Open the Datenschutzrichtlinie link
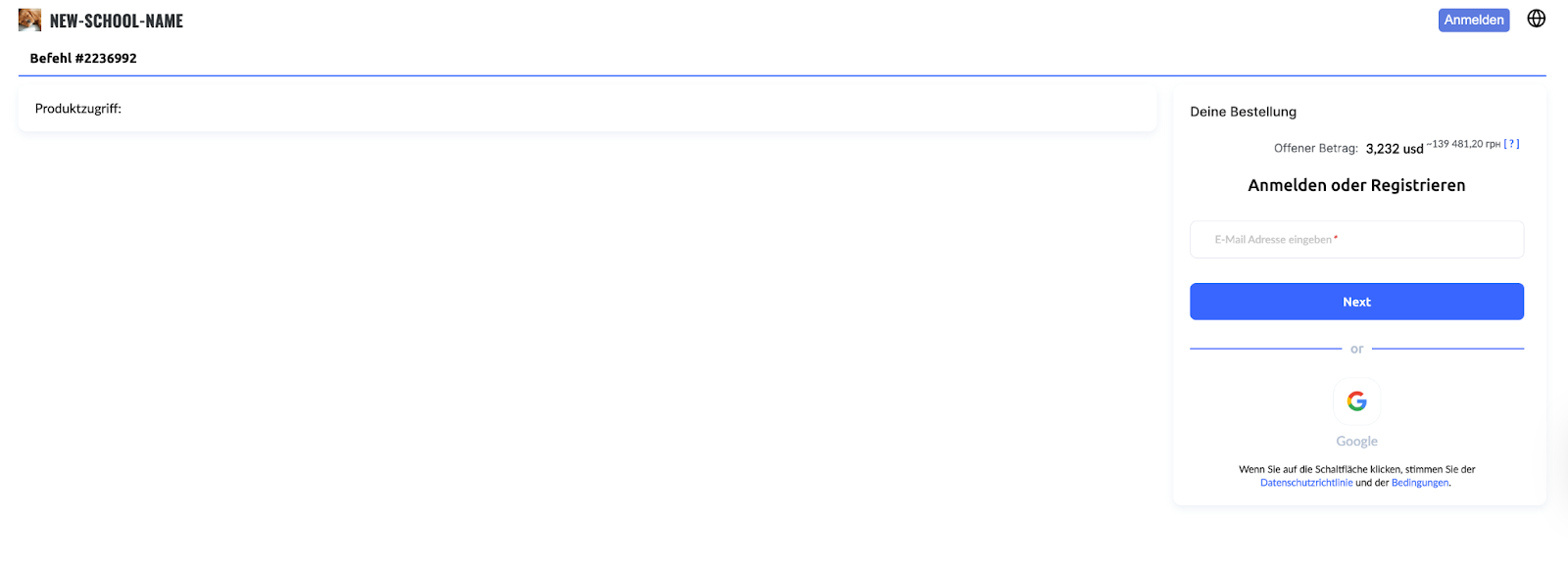Screen dimensions: 1568x565 pyautogui.click(x=1305, y=483)
